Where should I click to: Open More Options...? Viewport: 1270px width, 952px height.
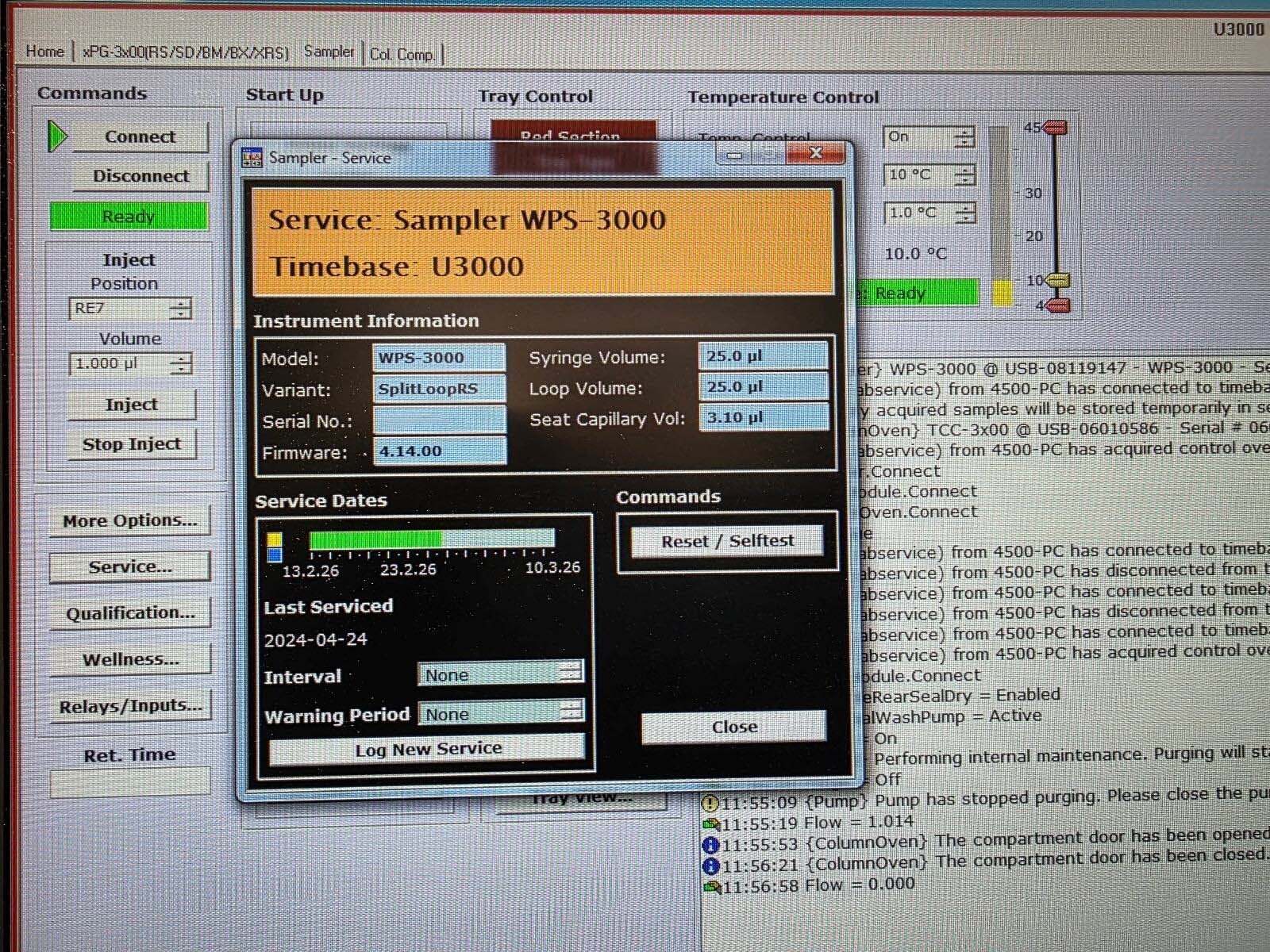click(130, 521)
